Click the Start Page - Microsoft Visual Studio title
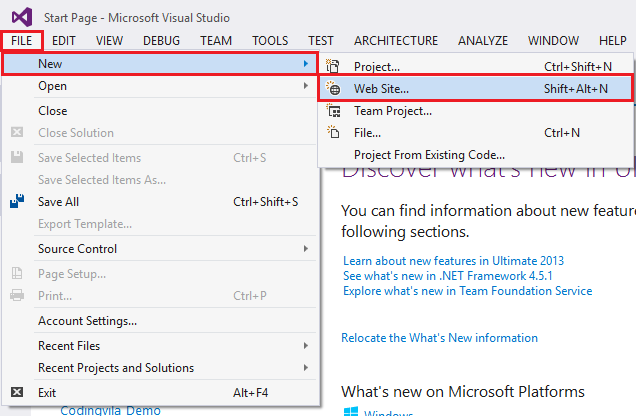The width and height of the screenshot is (636, 416). 137,18
